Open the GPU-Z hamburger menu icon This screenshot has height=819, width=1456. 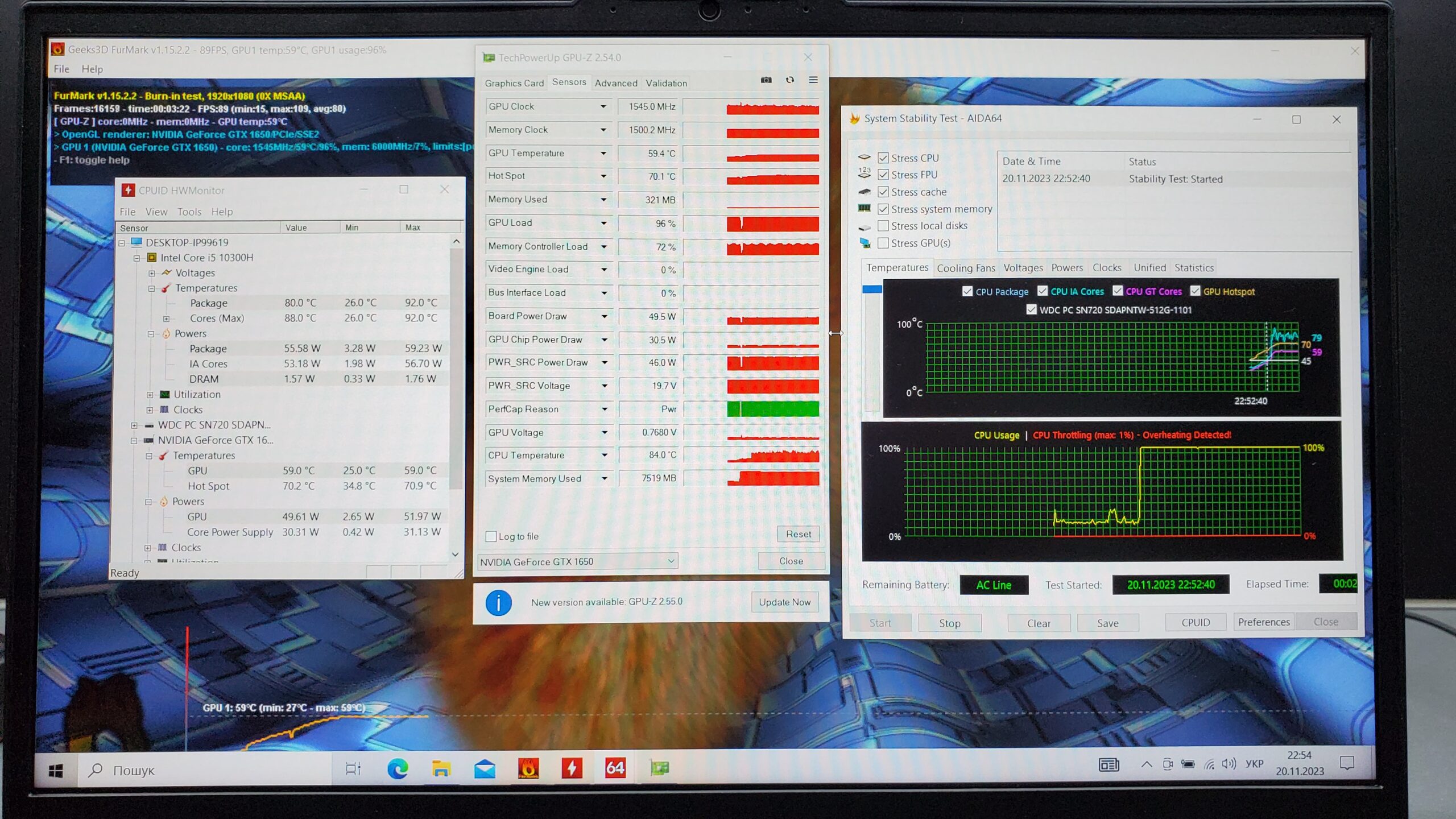click(813, 80)
